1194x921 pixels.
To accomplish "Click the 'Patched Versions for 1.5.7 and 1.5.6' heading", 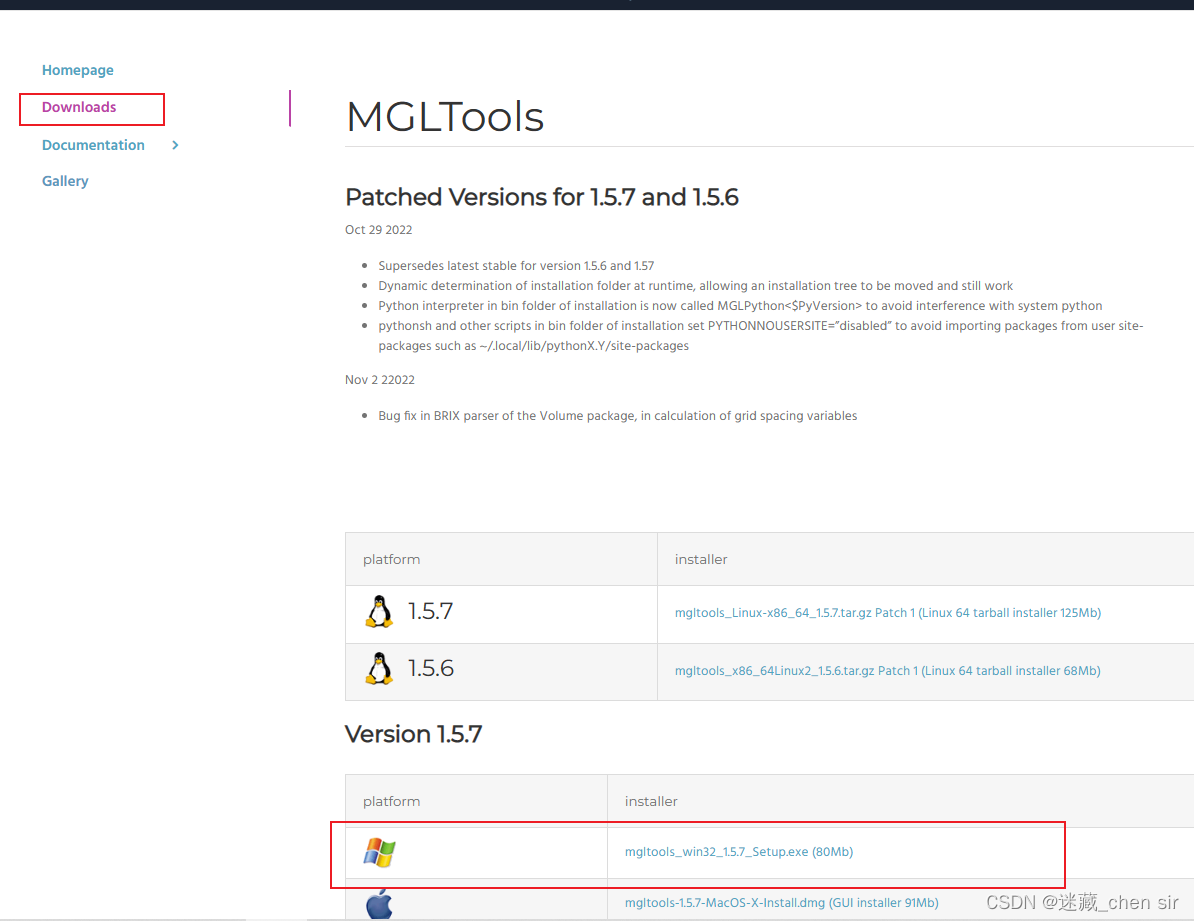I will [541, 197].
